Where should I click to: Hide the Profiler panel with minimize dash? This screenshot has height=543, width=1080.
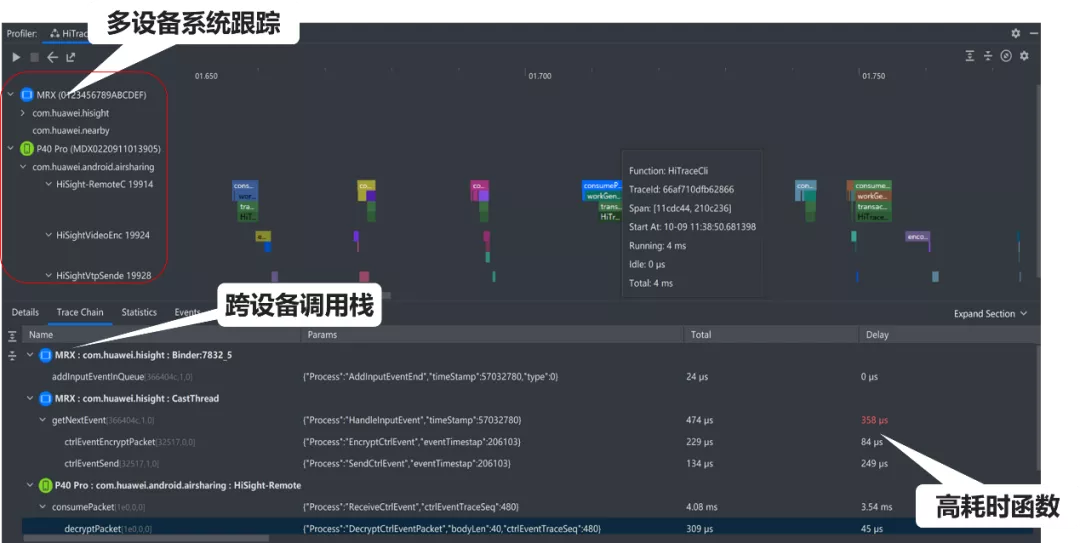coord(1033,33)
